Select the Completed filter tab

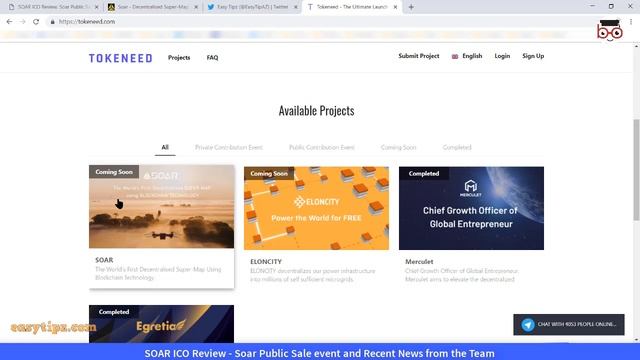457,147
